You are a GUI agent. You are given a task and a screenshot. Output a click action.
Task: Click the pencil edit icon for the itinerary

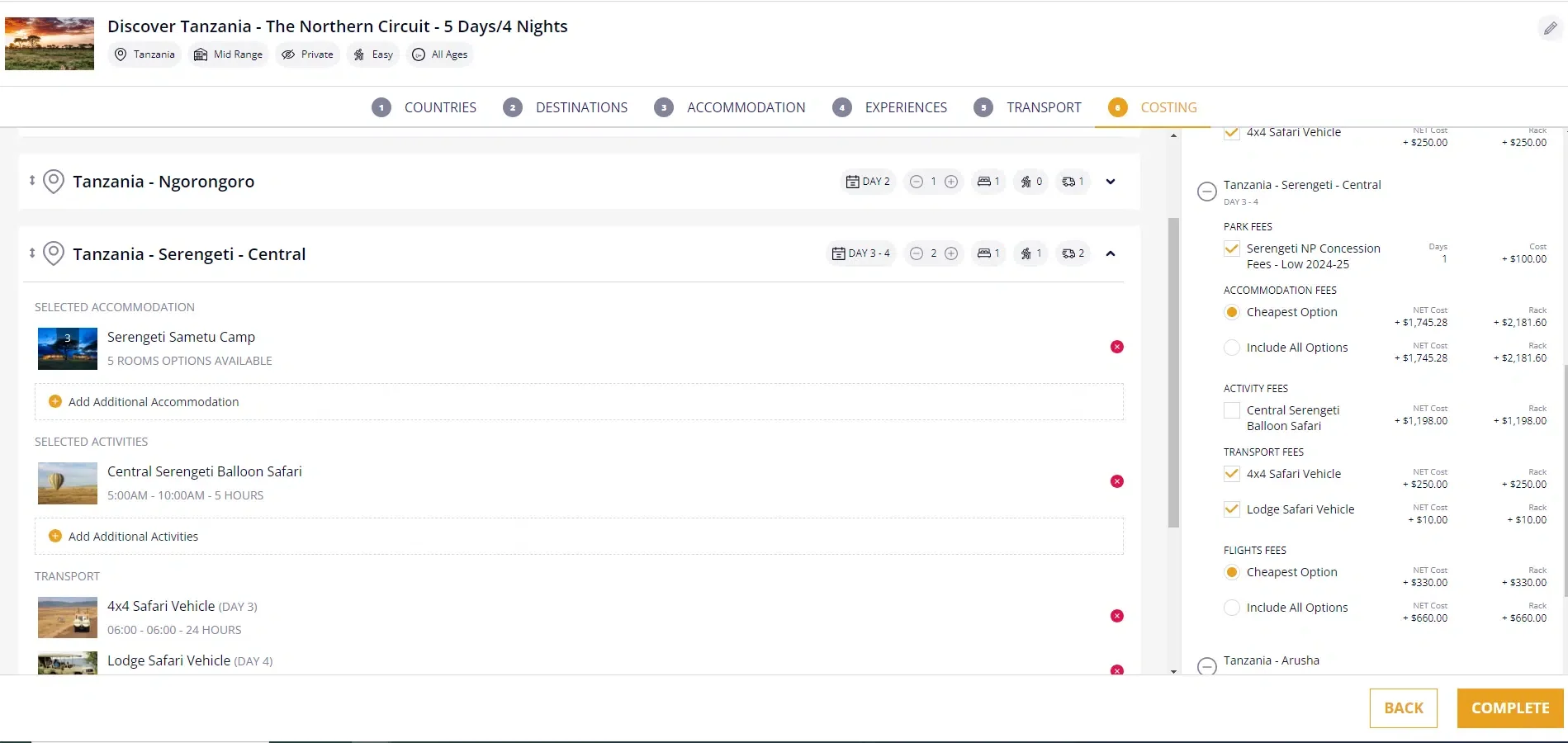(1550, 29)
